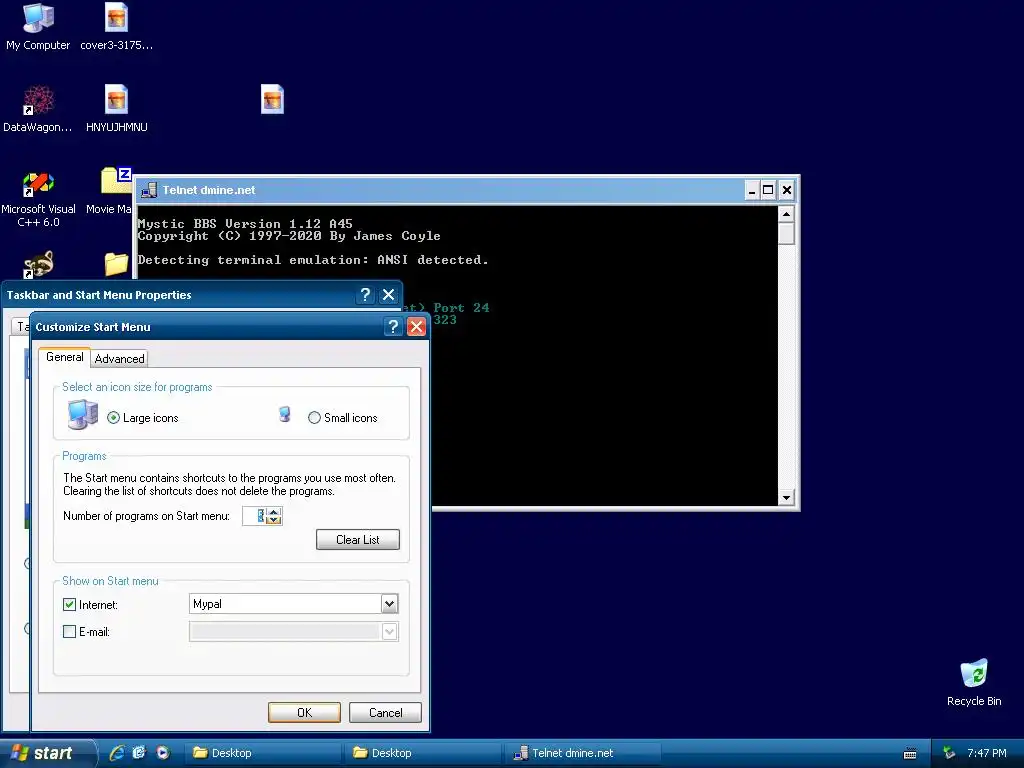Image resolution: width=1024 pixels, height=768 pixels.
Task: Select Small icons radio button
Action: (314, 418)
